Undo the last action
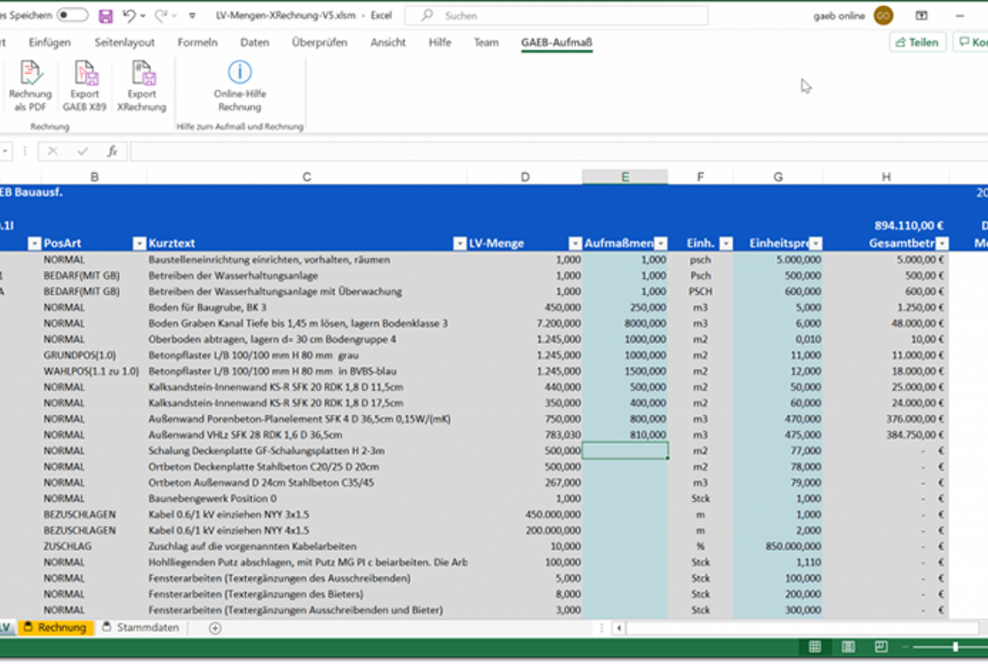The image size is (988, 666). click(x=128, y=16)
